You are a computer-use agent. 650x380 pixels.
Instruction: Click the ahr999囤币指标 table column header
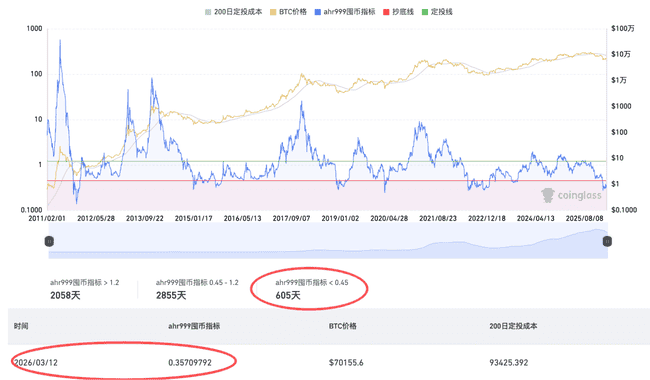tap(194, 326)
